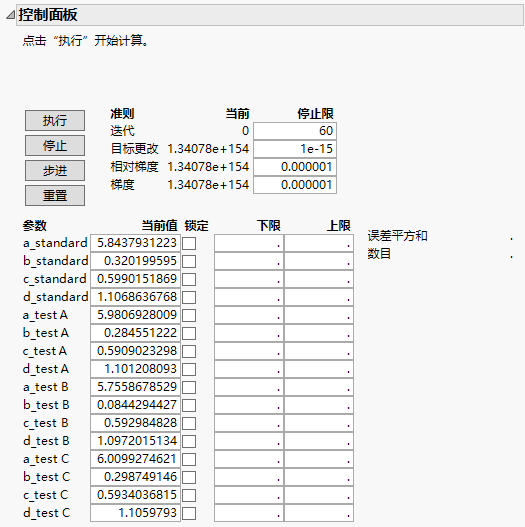Viewport: 525px width, 527px height.
Task: Lock the b_test A parameter checkbox
Action: point(189,333)
